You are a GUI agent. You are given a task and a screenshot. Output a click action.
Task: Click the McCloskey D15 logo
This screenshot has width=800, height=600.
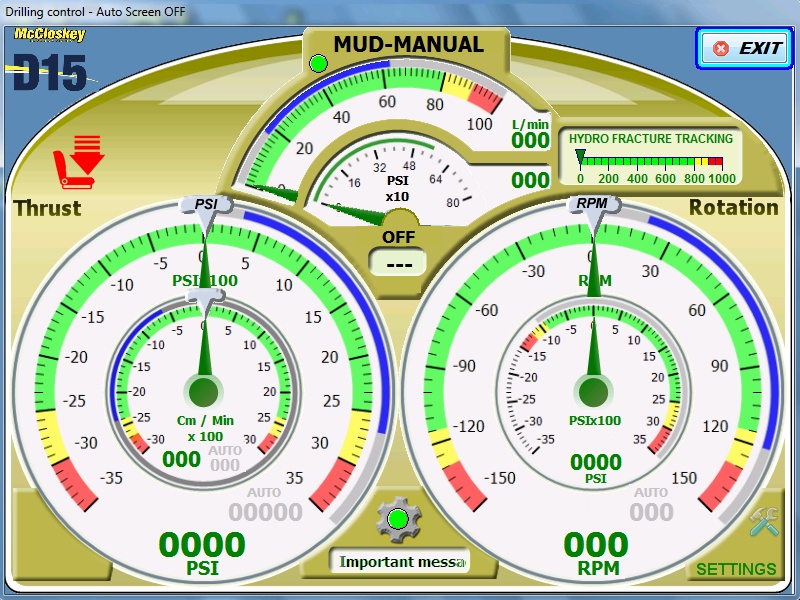[x=50, y=62]
